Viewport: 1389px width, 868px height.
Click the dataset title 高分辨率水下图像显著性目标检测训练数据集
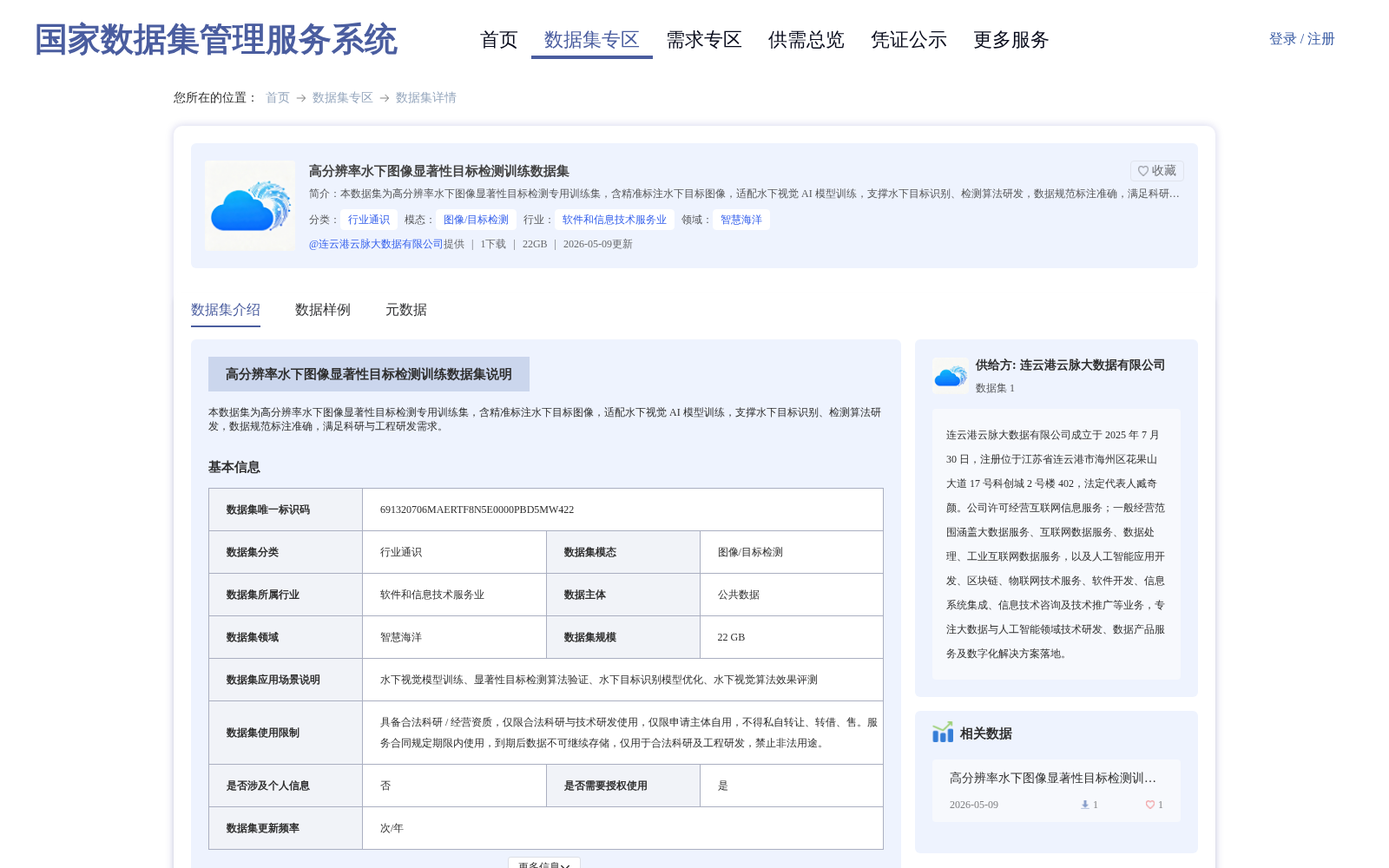[439, 171]
